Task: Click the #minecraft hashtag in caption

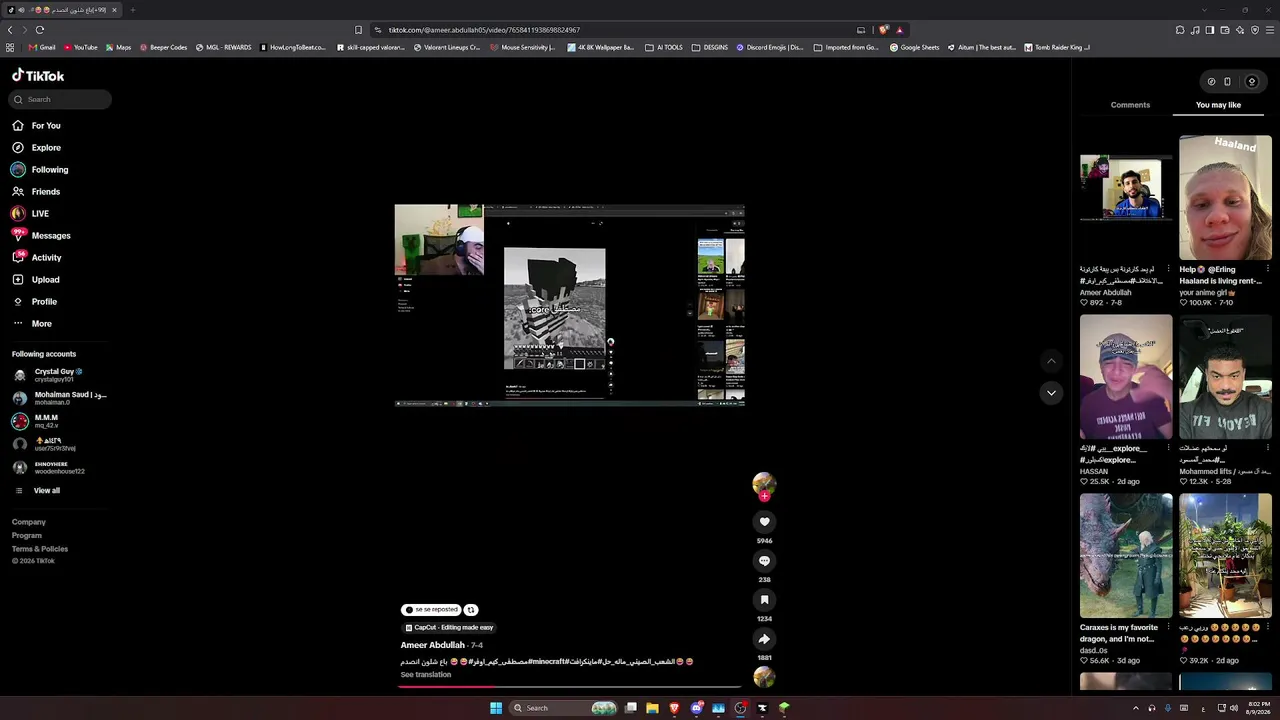Action: pos(548,662)
